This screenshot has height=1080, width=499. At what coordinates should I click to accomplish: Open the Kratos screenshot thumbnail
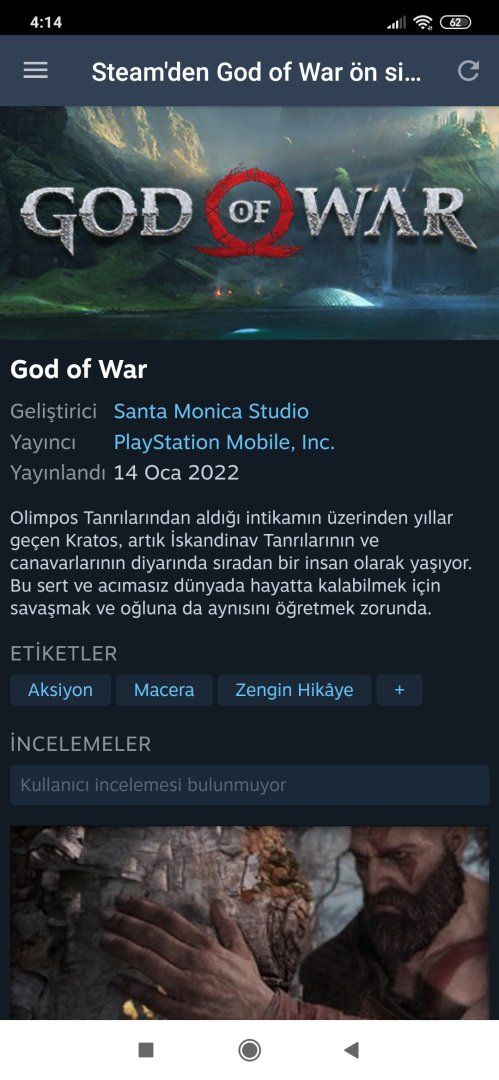click(250, 923)
